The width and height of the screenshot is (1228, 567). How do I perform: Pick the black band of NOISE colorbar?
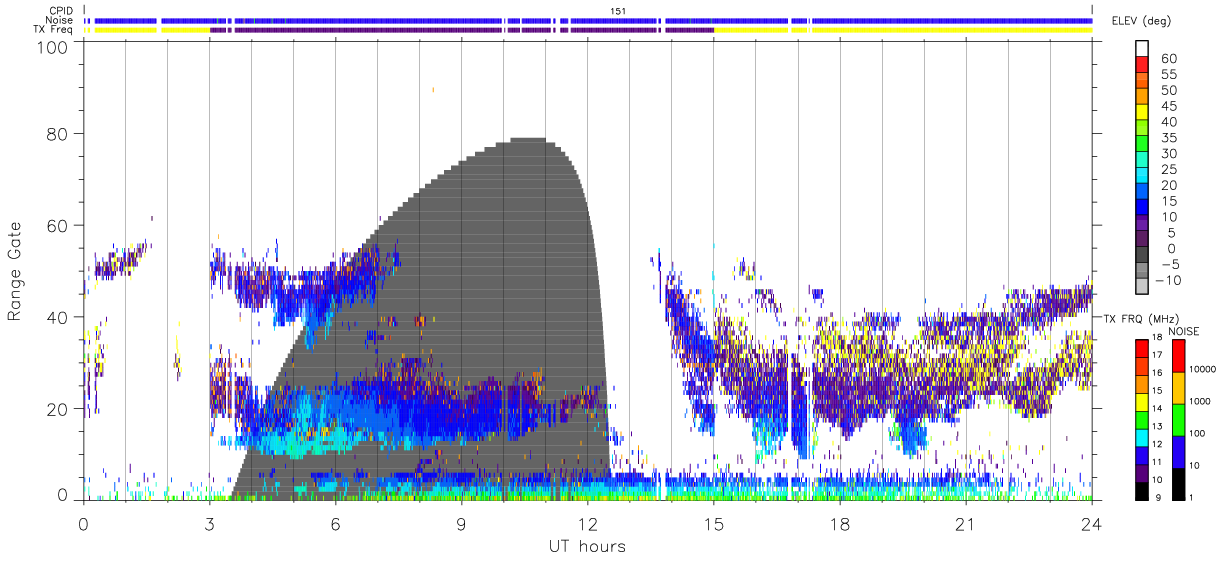[1179, 484]
